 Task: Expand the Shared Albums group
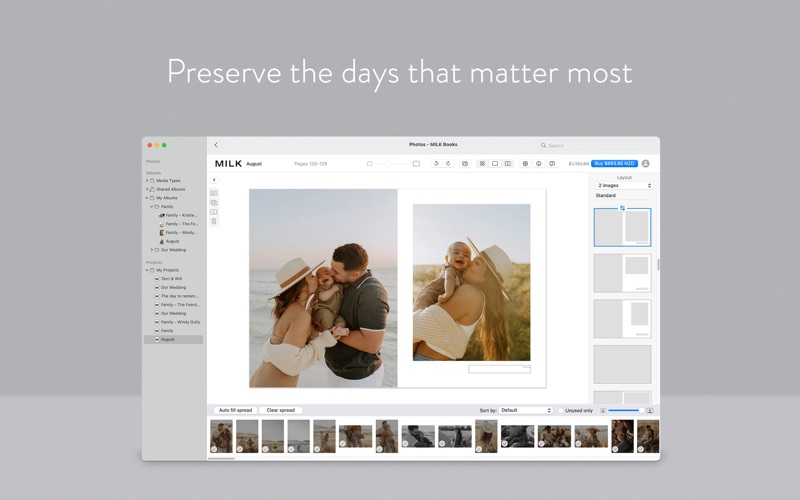pos(147,189)
